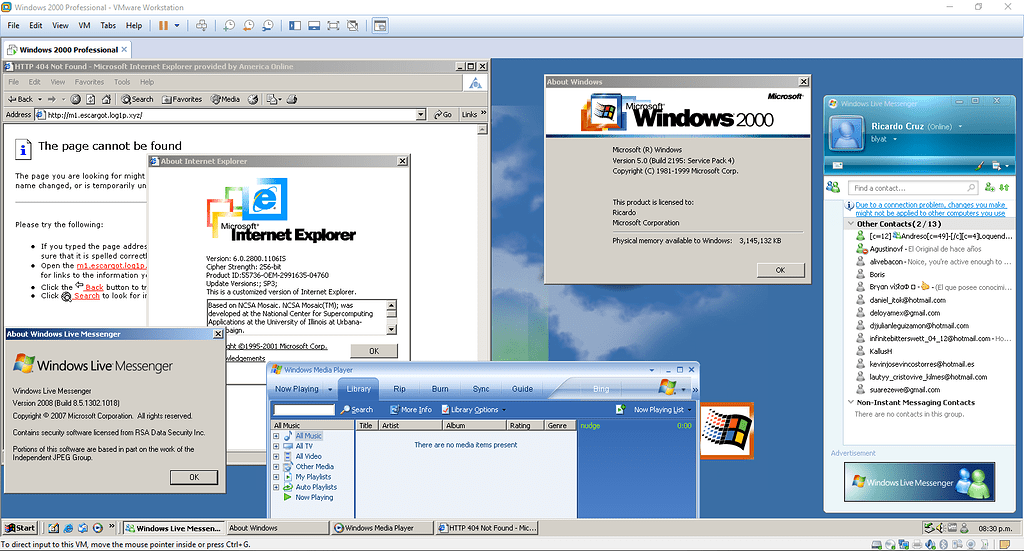This screenshot has width=1024, height=551.
Task: Click the History icon in Internet Explorer
Action: 253,99
